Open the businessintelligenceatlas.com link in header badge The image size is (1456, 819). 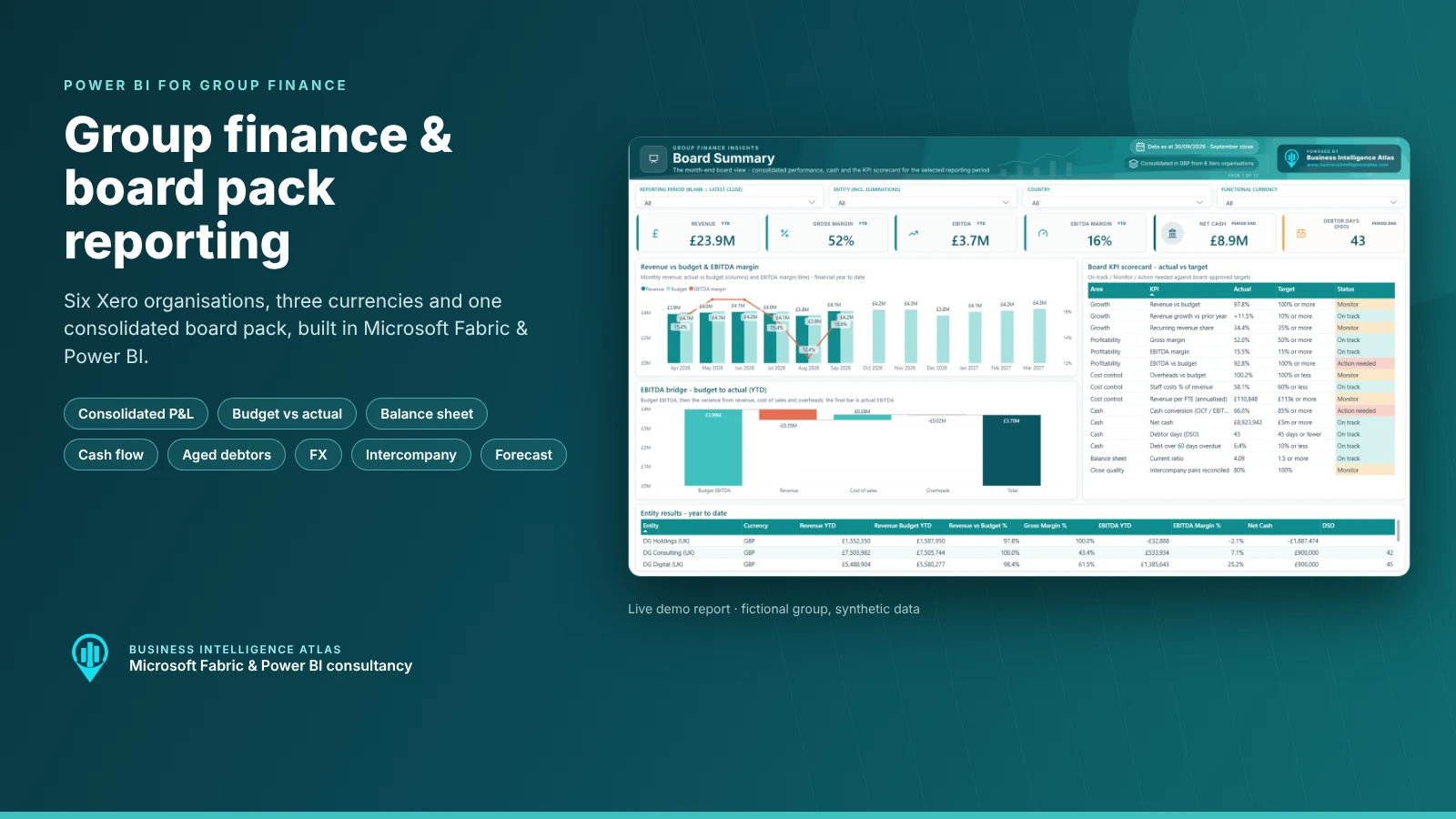point(1348,165)
